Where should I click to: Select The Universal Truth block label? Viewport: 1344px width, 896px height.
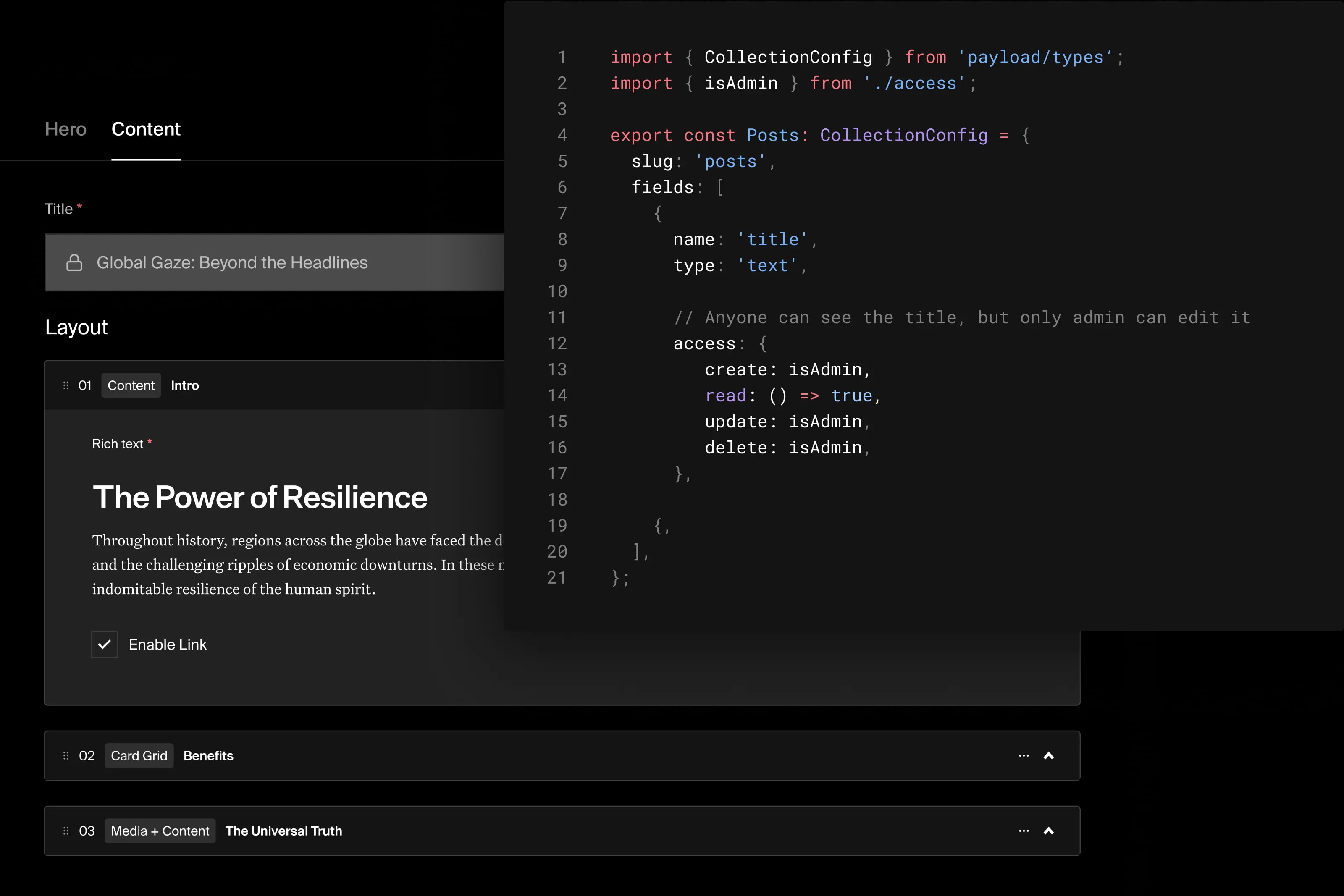click(x=283, y=831)
